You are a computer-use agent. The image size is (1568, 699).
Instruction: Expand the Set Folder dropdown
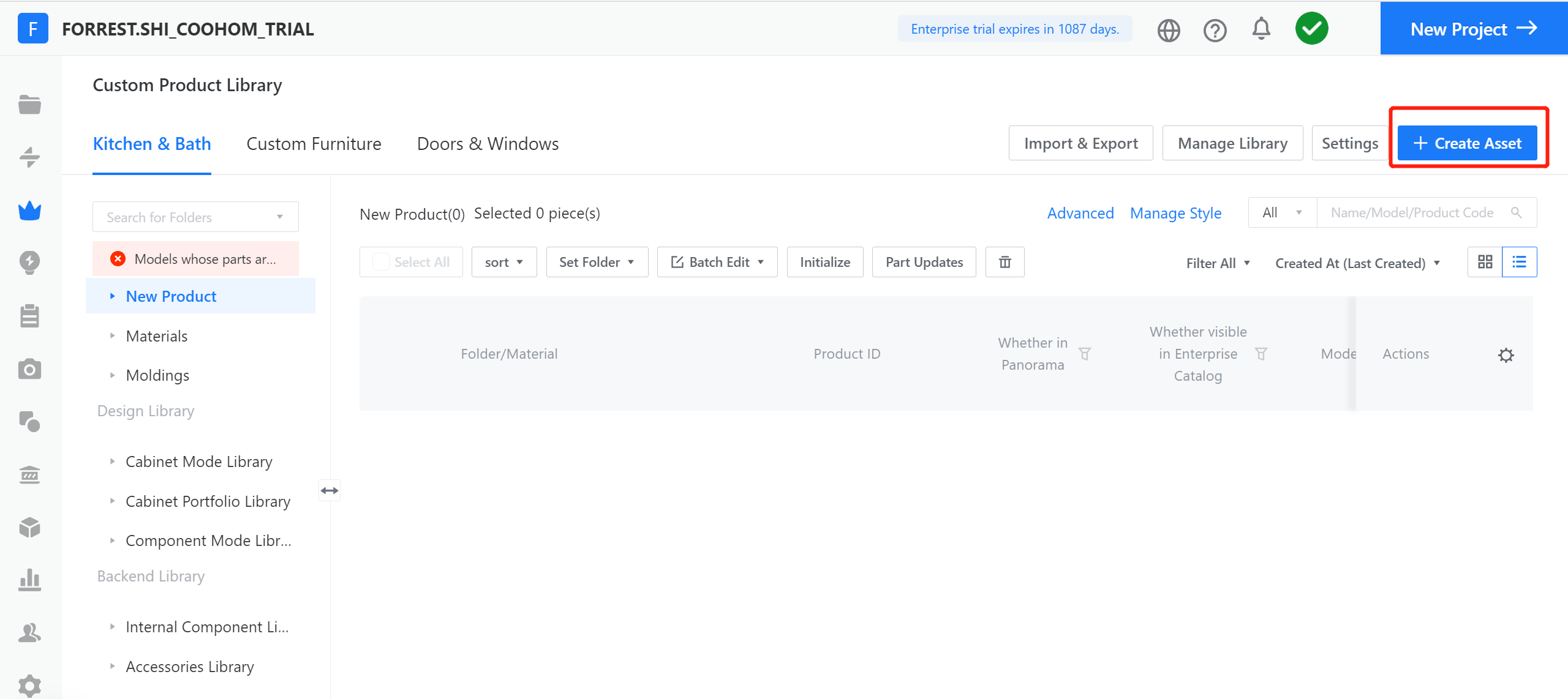(x=597, y=263)
